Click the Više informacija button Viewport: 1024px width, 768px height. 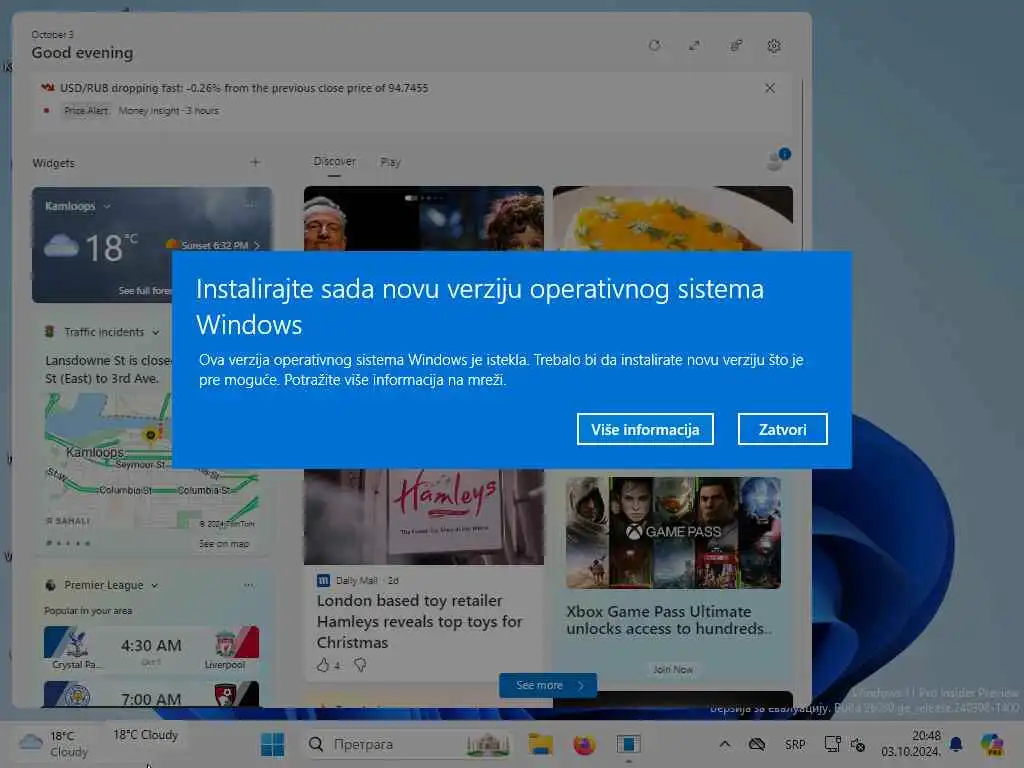(x=645, y=429)
